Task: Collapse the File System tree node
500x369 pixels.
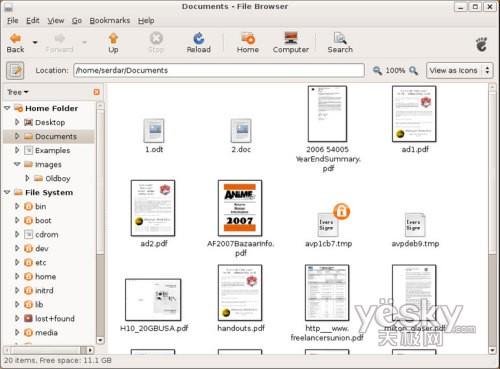Action: tap(7, 192)
